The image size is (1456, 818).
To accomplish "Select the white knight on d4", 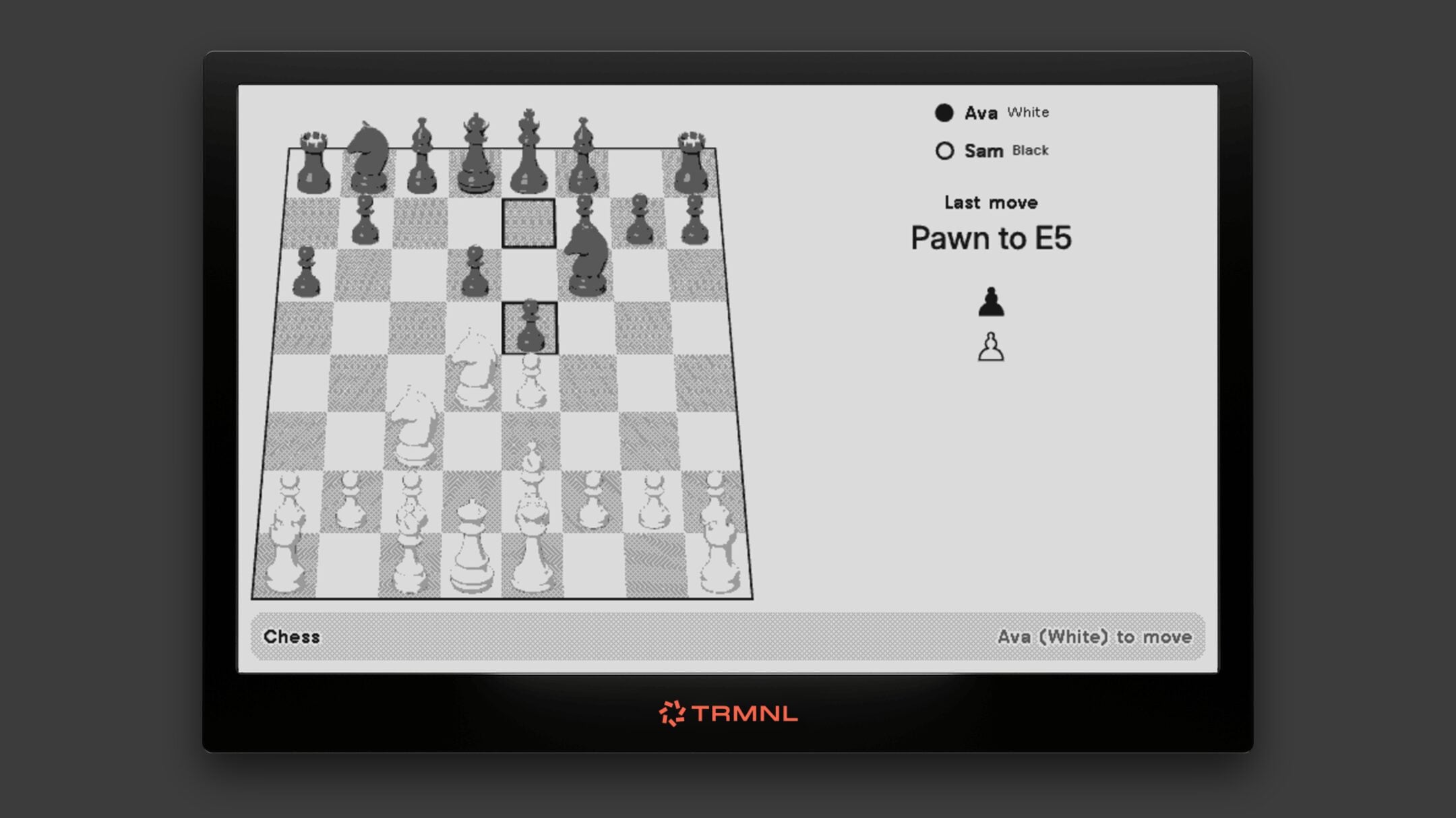I will coord(475,369).
